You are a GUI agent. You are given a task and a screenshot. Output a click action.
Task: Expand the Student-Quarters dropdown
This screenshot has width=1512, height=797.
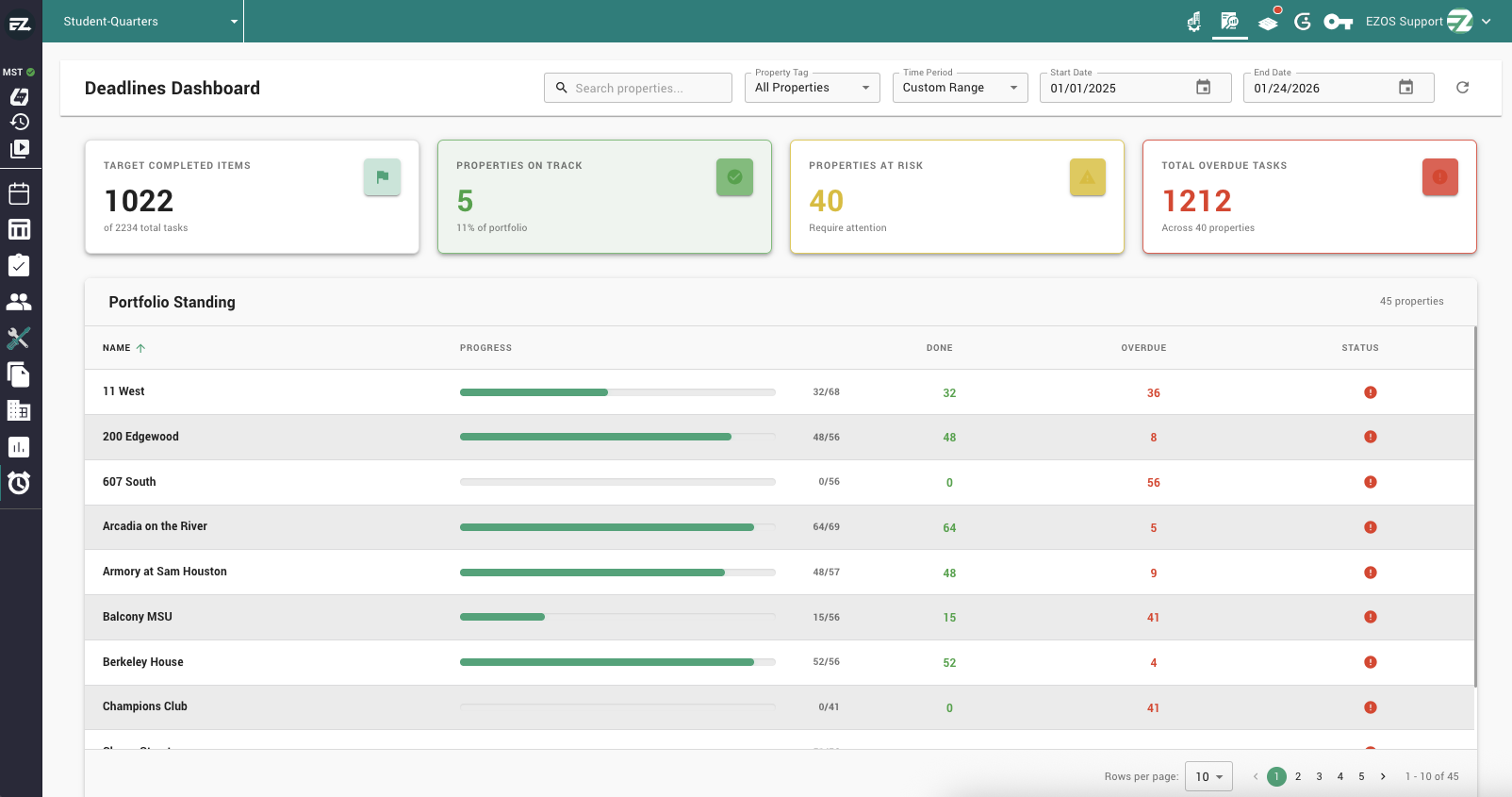(151, 22)
